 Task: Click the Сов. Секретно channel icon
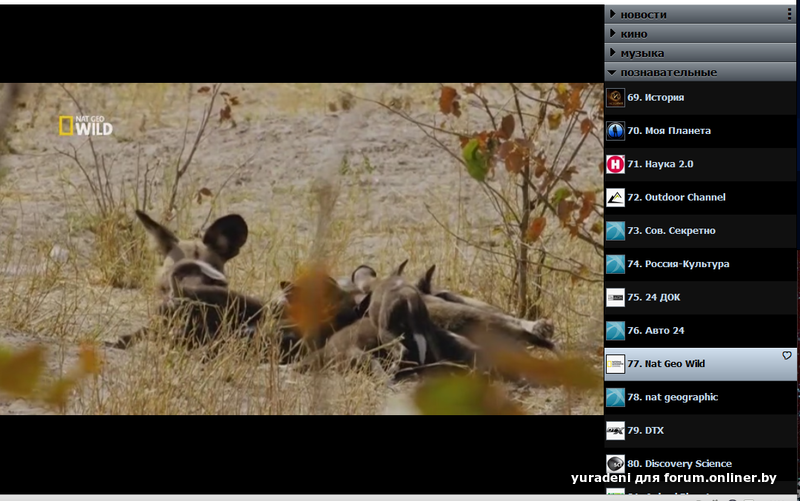pos(615,231)
